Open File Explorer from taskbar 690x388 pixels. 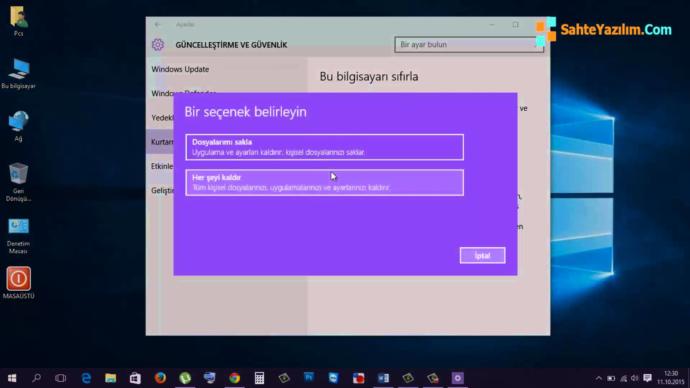pos(110,378)
